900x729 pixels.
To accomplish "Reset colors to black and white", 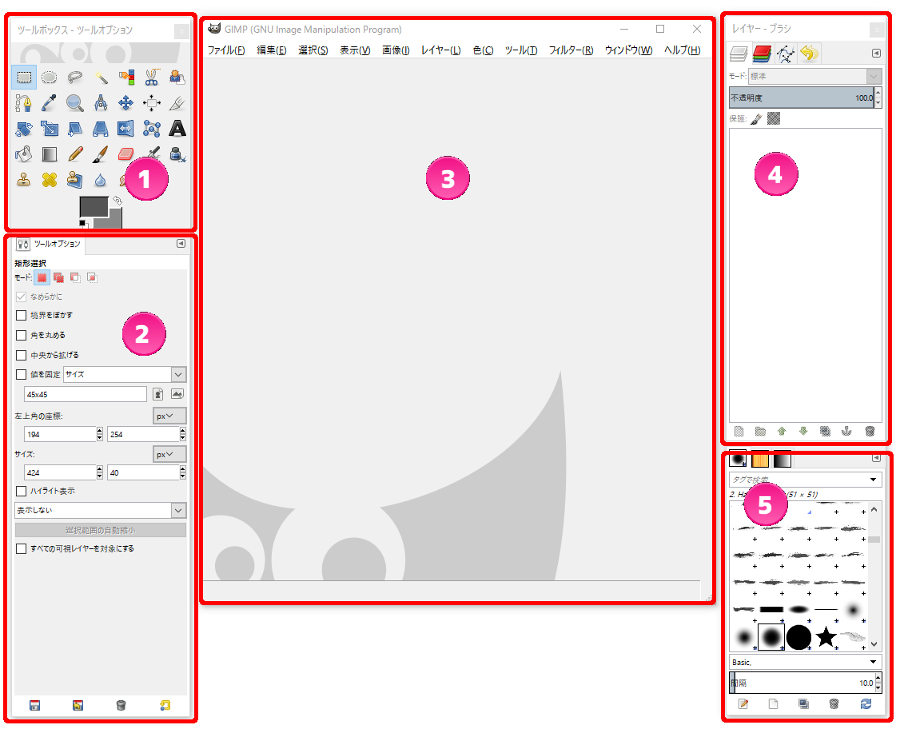I will tap(83, 223).
